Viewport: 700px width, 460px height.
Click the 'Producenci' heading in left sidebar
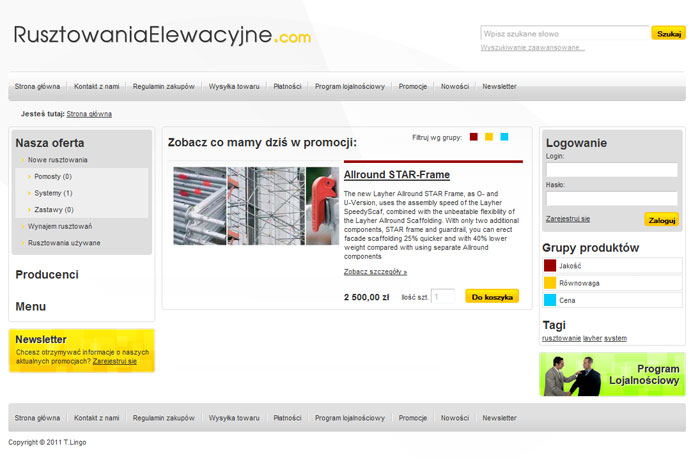pyautogui.click(x=47, y=275)
